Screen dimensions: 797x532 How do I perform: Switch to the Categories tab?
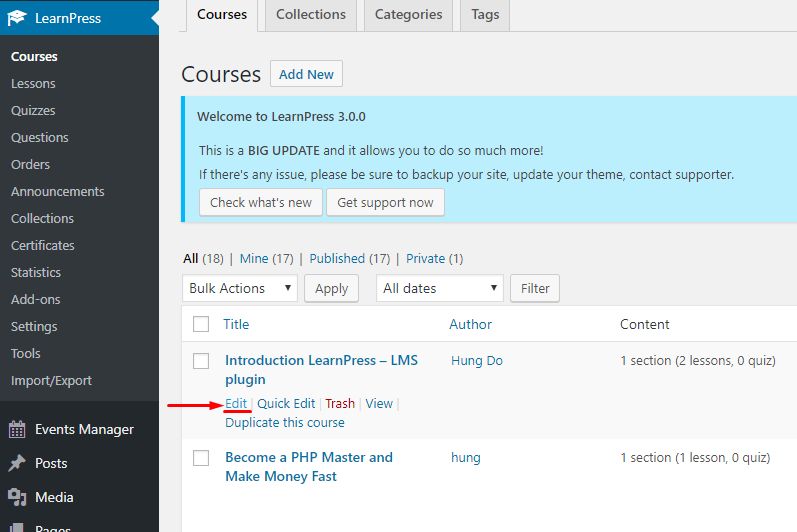click(x=408, y=15)
